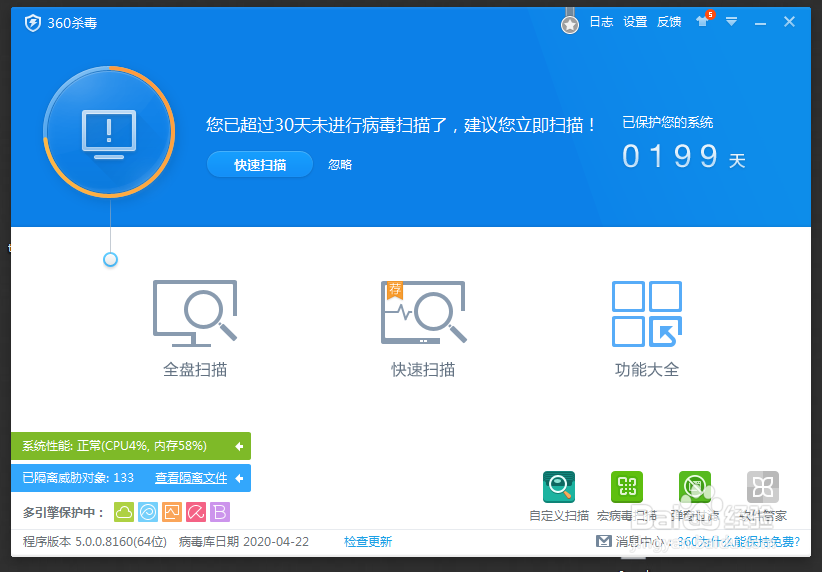The image size is (822, 572).
Task: Click 系统性能: 正常(CPU4%, 内存58%) status text
Action: (114, 446)
